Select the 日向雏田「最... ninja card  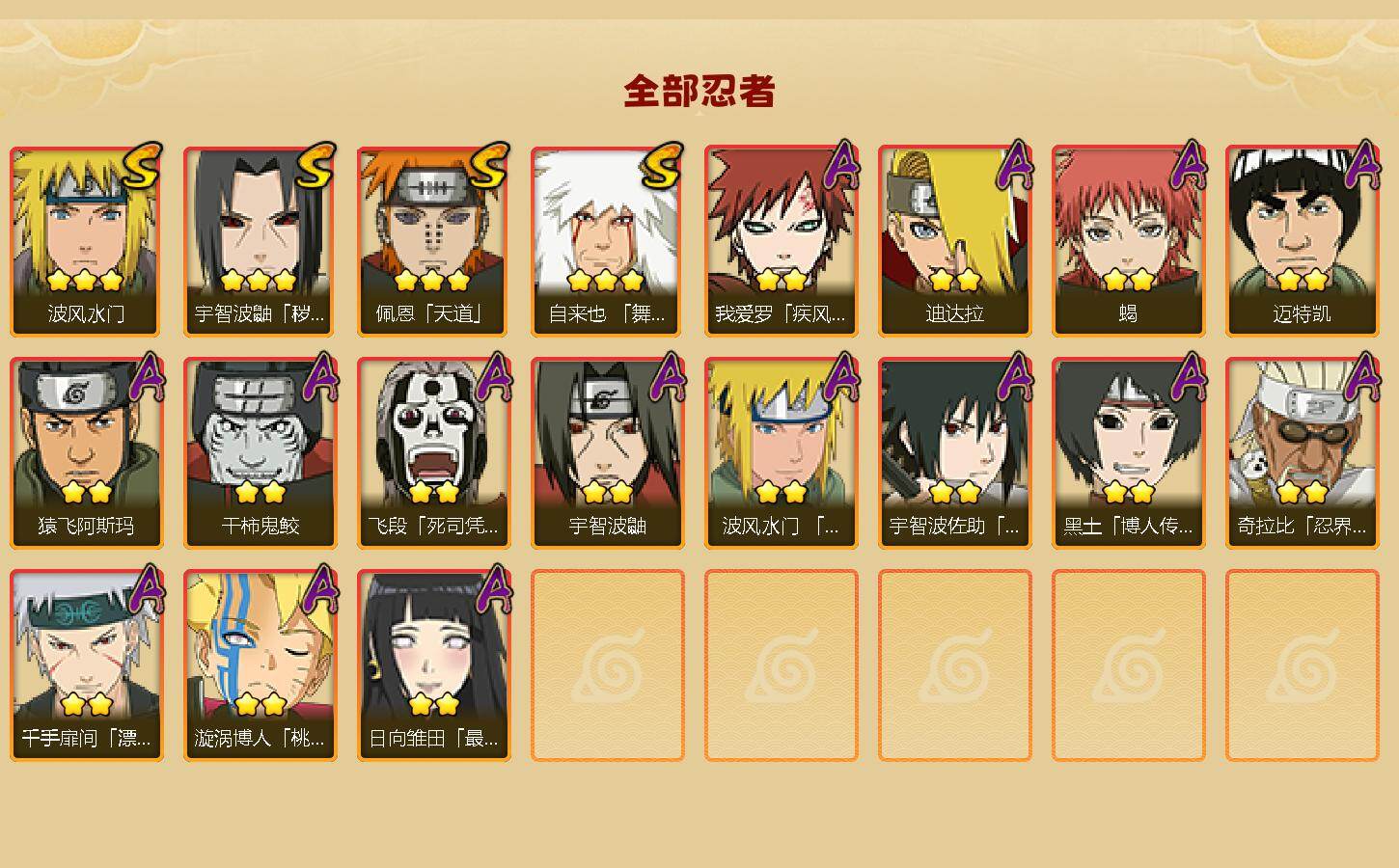[x=434, y=665]
